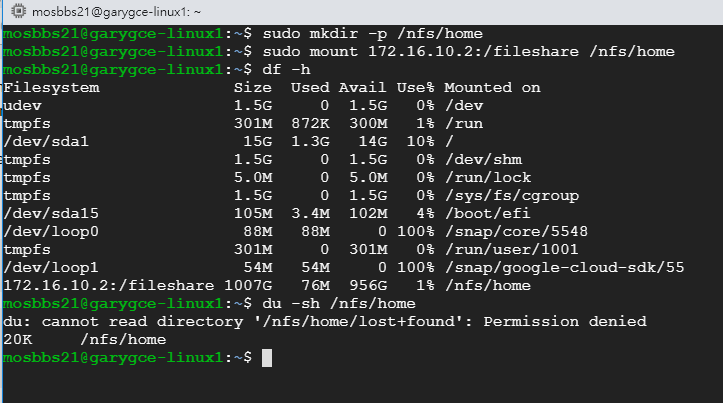Click the /snap/google-cloud-sdk/55 mount path
Screen dimensions: 723x403
tap(565, 267)
